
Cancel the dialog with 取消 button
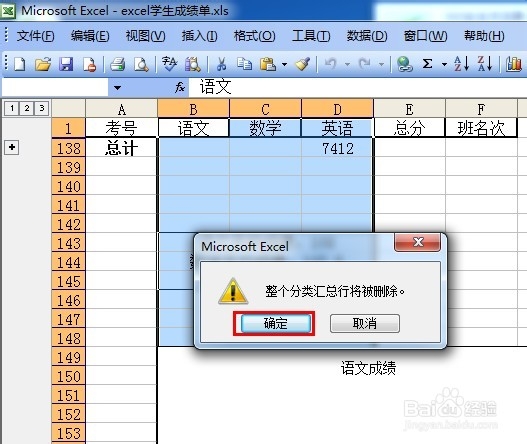point(365,323)
